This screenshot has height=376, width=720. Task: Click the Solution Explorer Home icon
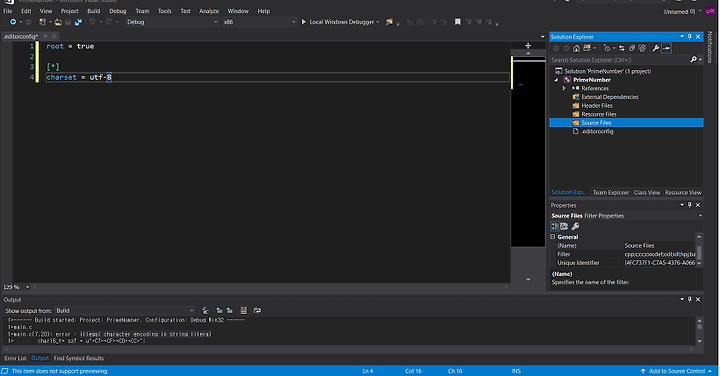(576, 48)
